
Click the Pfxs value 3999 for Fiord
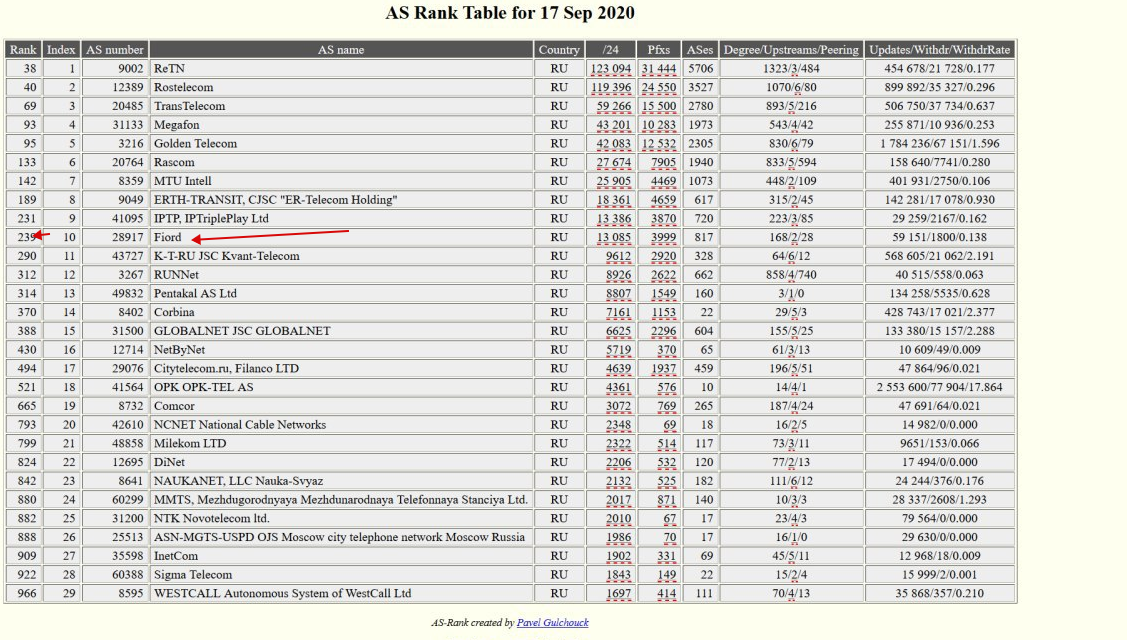663,237
